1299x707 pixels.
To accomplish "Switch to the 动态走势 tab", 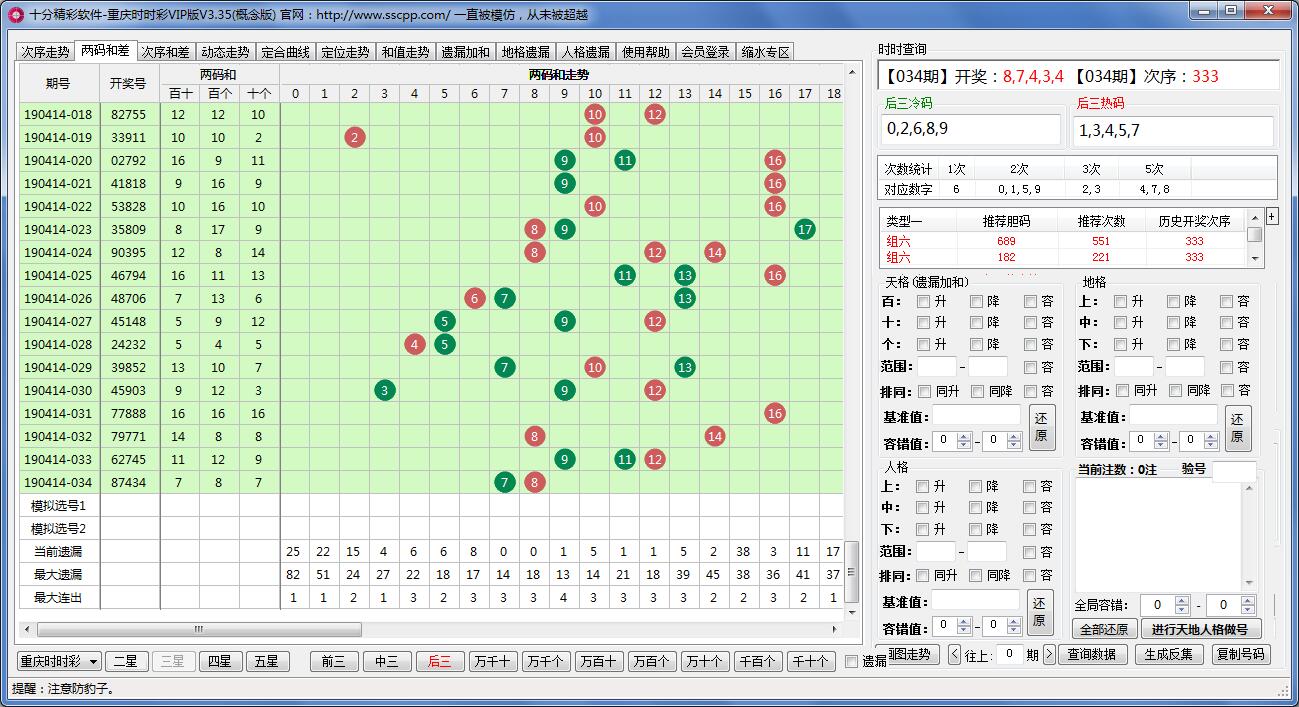I will (224, 49).
